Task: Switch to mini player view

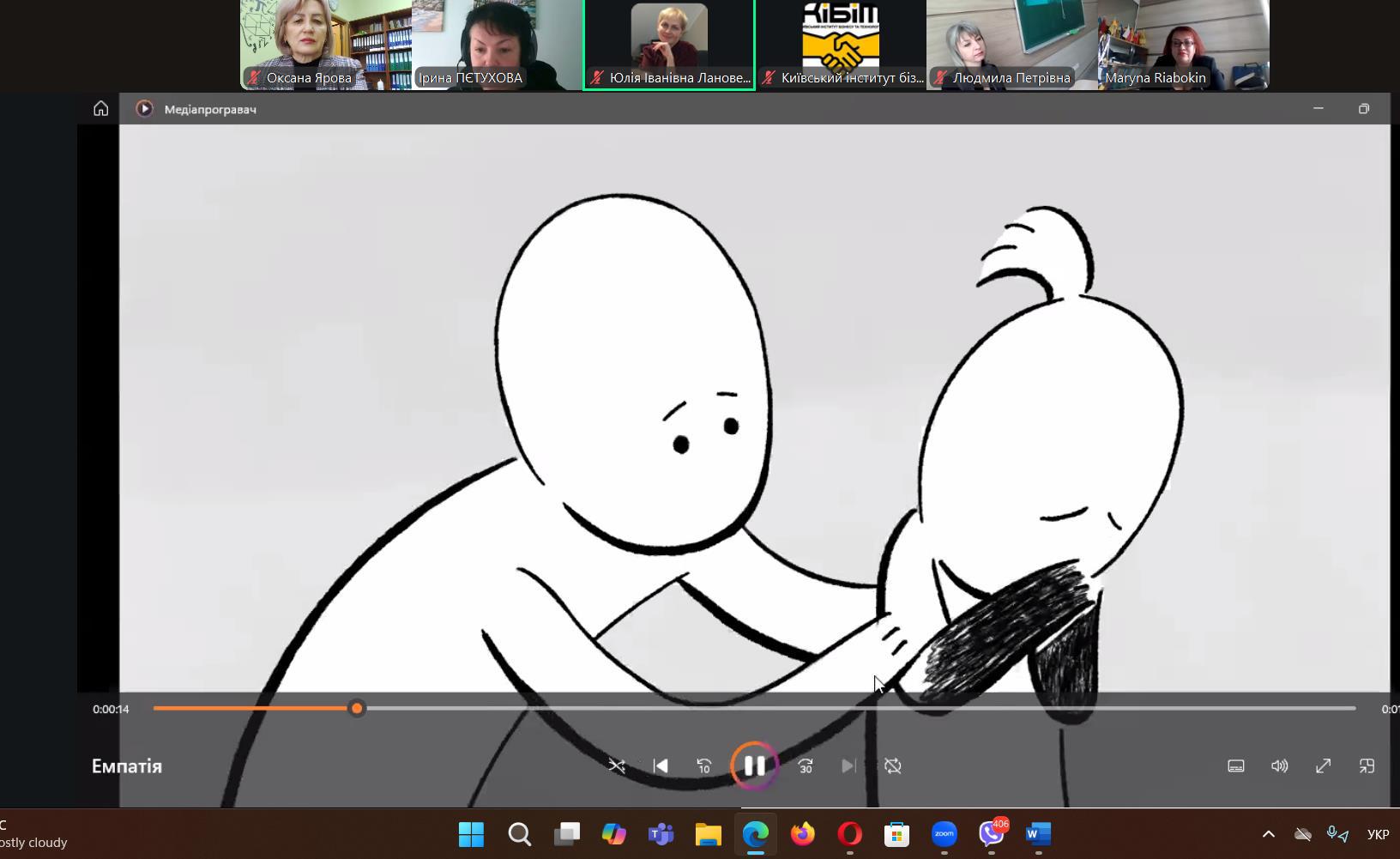Action: [1367, 765]
